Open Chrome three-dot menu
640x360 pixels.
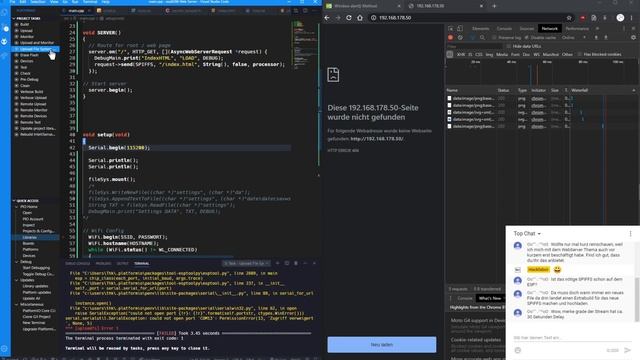pos(632,18)
